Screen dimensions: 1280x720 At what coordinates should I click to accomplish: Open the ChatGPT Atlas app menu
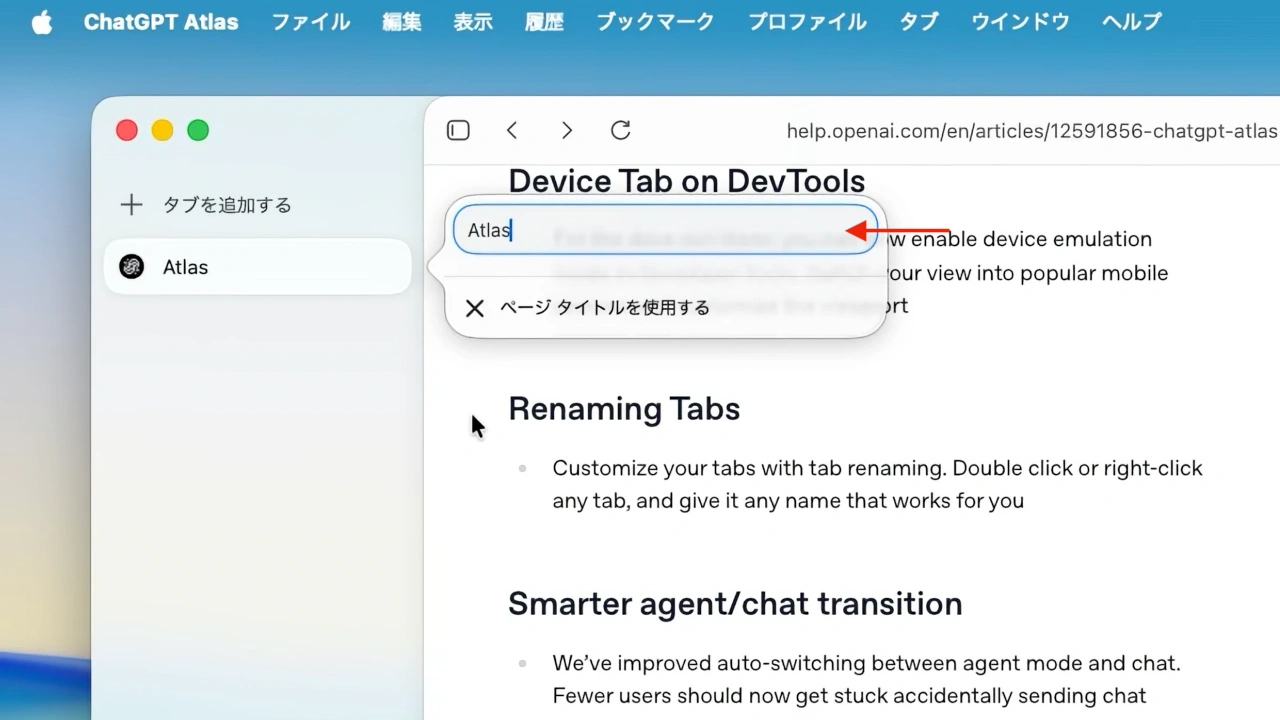point(161,22)
